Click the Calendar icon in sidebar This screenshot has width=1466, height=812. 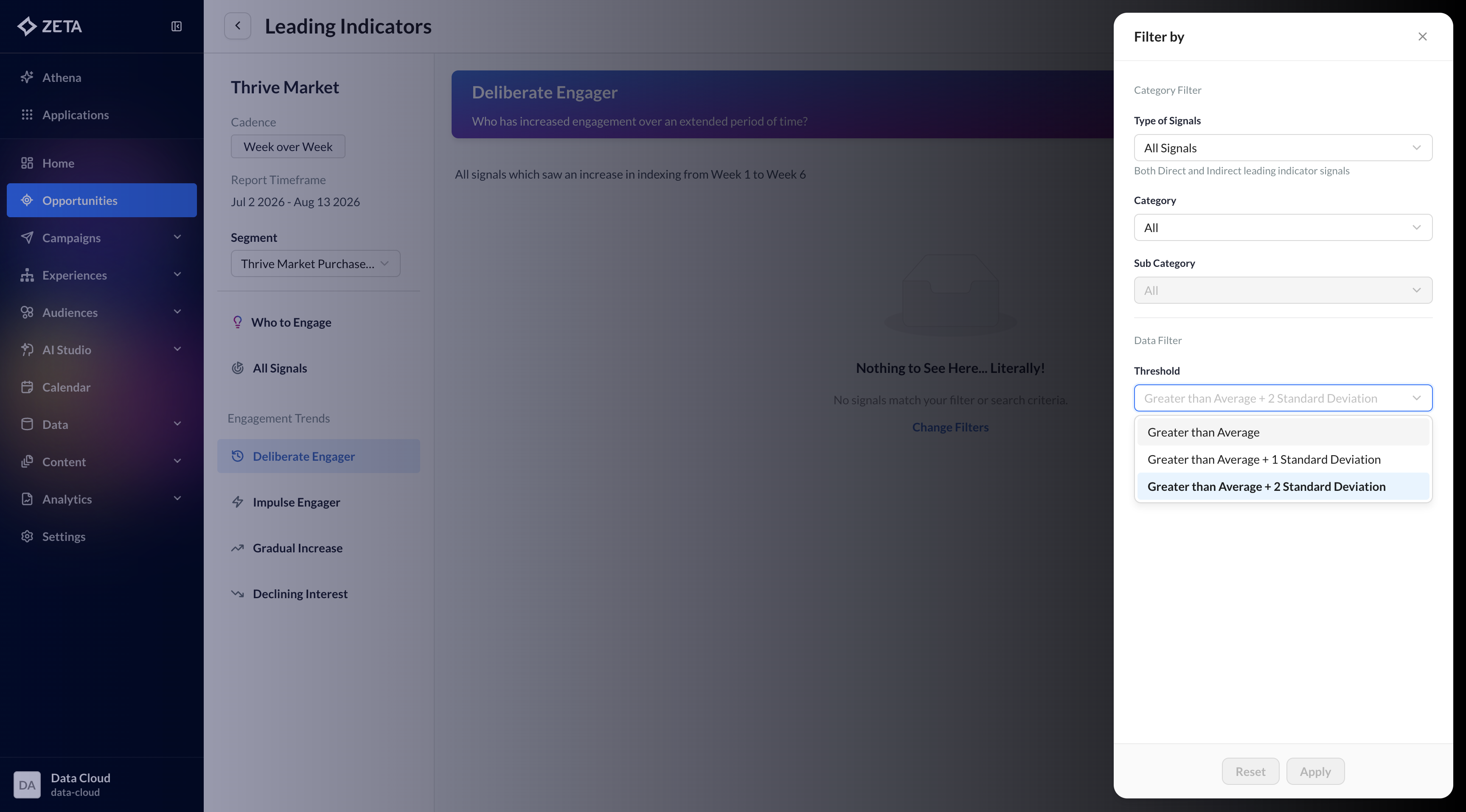[x=27, y=387]
